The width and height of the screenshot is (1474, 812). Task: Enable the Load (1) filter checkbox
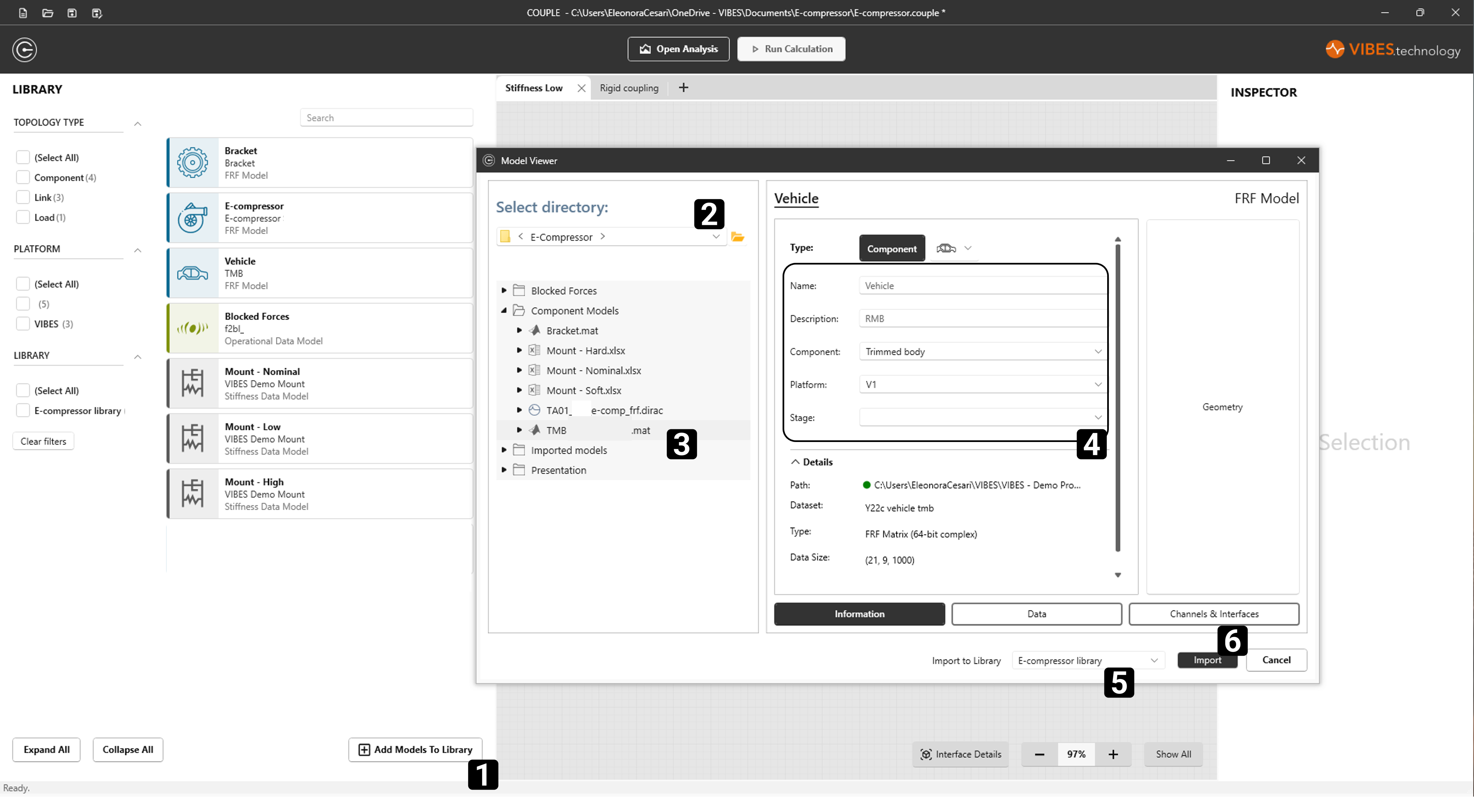tap(23, 217)
